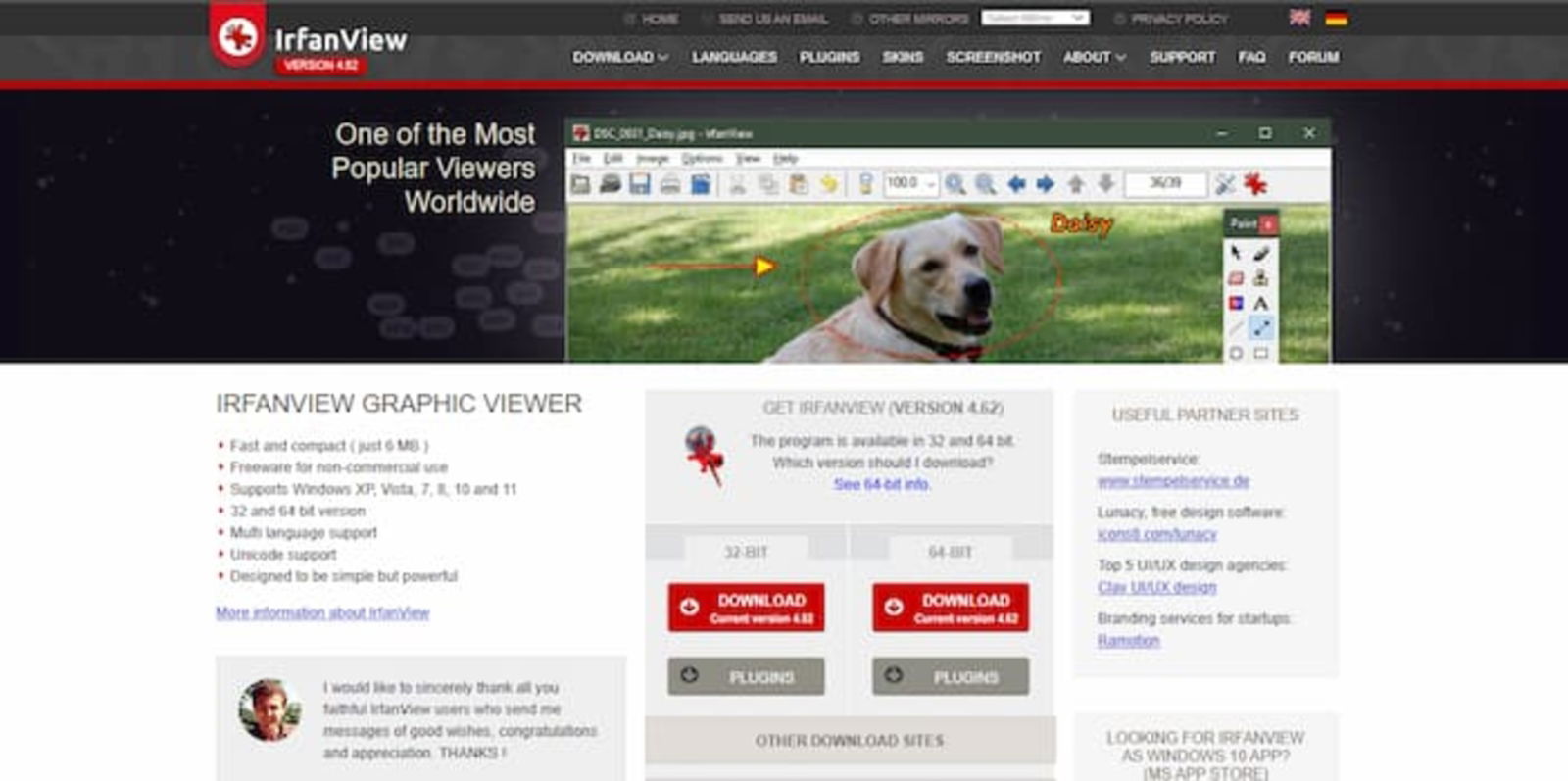Click the blue Next image arrow
This screenshot has width=1568, height=781.
[1046, 183]
